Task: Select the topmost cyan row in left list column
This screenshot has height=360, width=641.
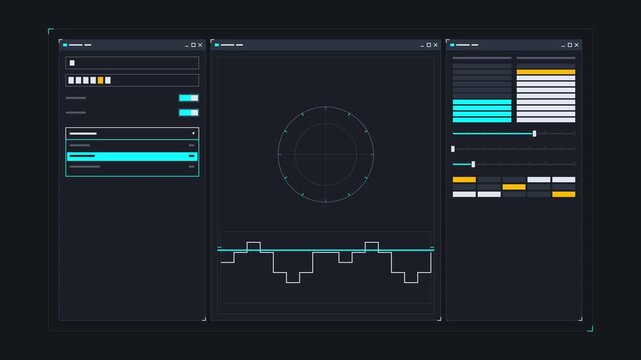Action: pyautogui.click(x=482, y=102)
